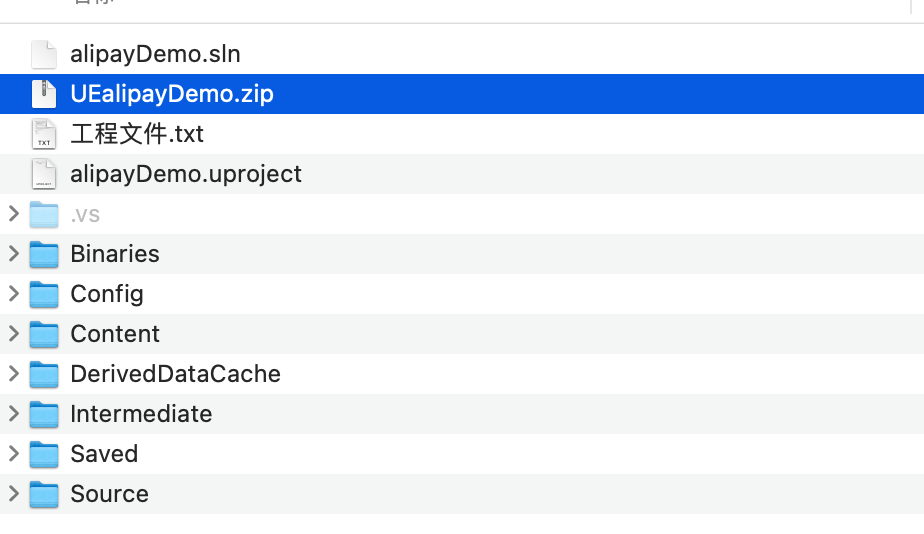Select the alipayDemo.uproject file name

[186, 174]
